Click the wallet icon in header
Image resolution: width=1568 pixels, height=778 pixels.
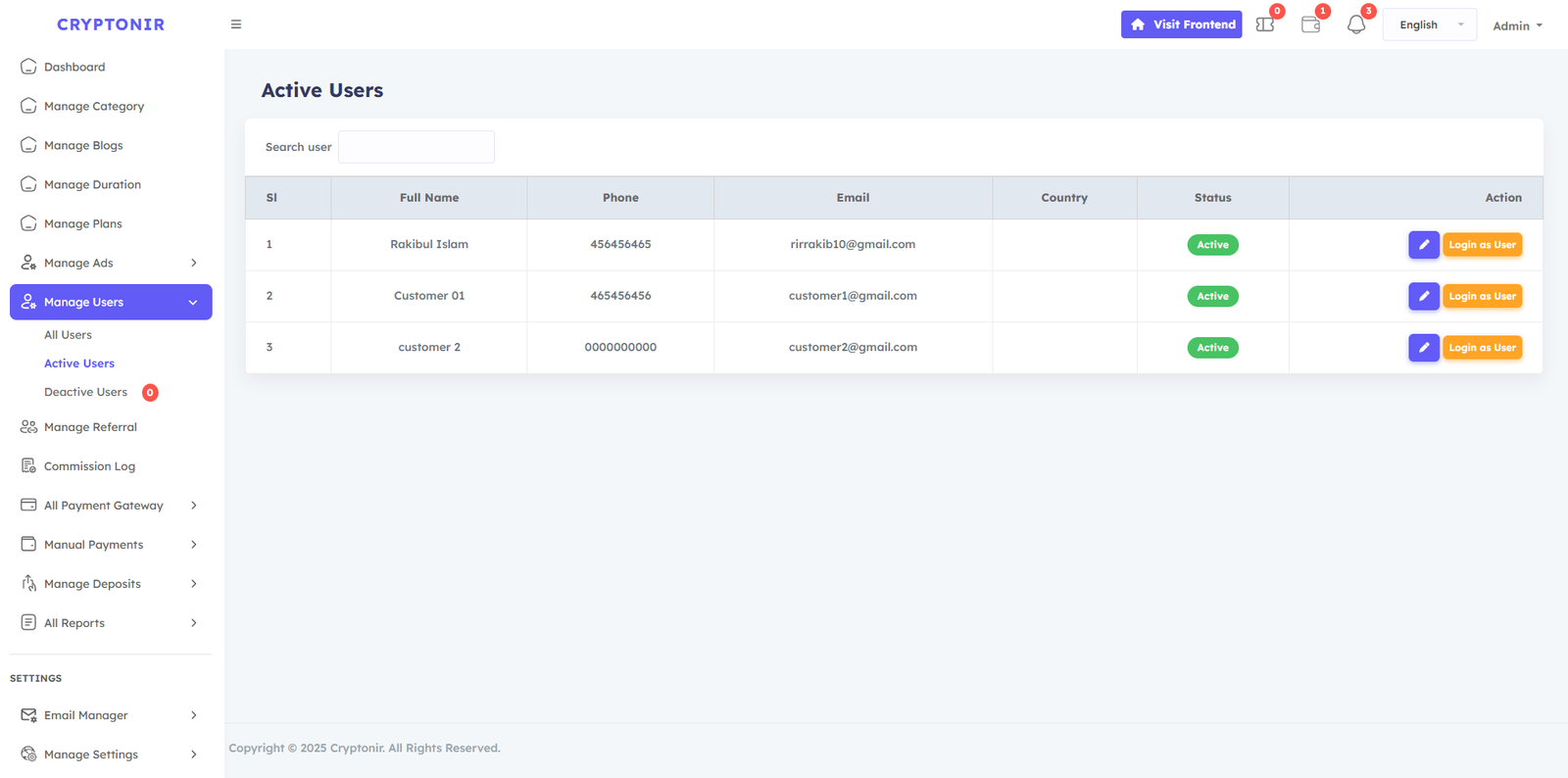tap(1310, 24)
